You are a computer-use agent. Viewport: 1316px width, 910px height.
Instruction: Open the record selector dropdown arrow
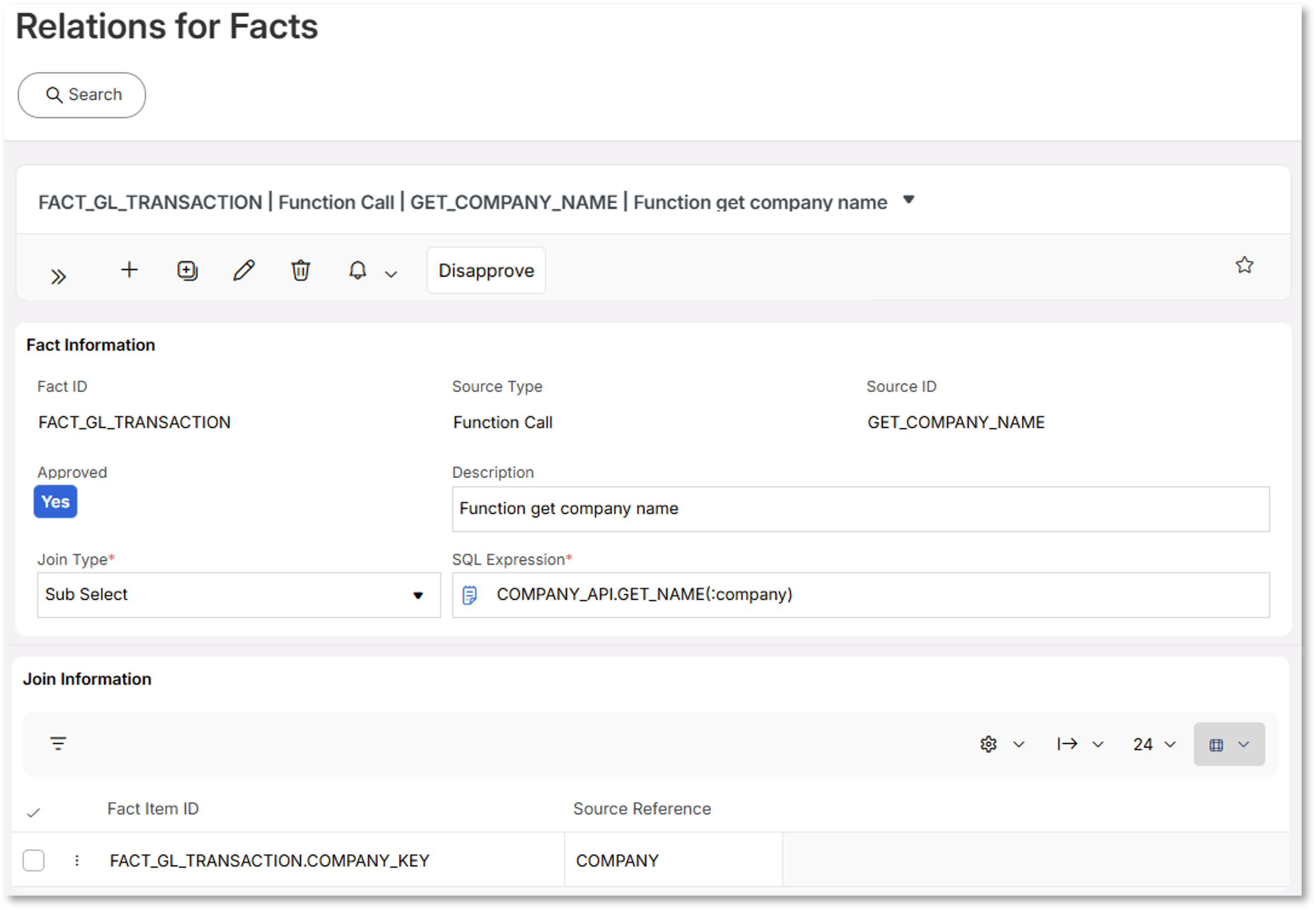[909, 200]
